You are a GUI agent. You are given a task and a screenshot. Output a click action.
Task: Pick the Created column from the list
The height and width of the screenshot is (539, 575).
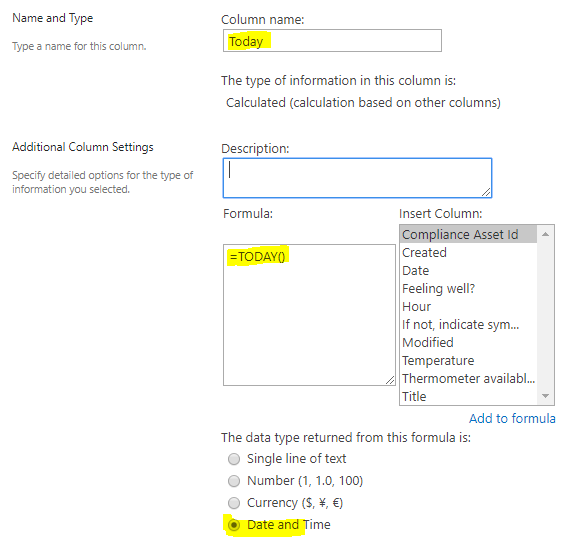(x=468, y=252)
